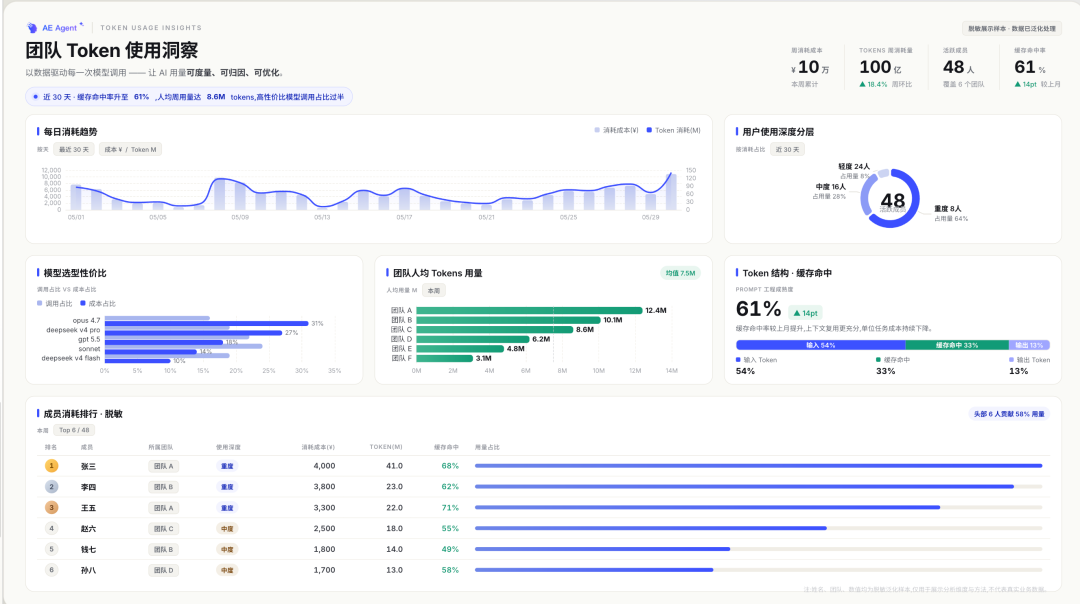The height and width of the screenshot is (604, 1080).
Task: Click 张三's usage share bar
Action: tap(758, 466)
